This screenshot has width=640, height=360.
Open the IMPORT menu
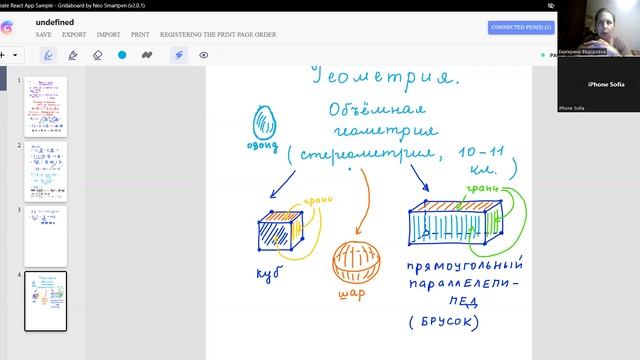pos(108,35)
